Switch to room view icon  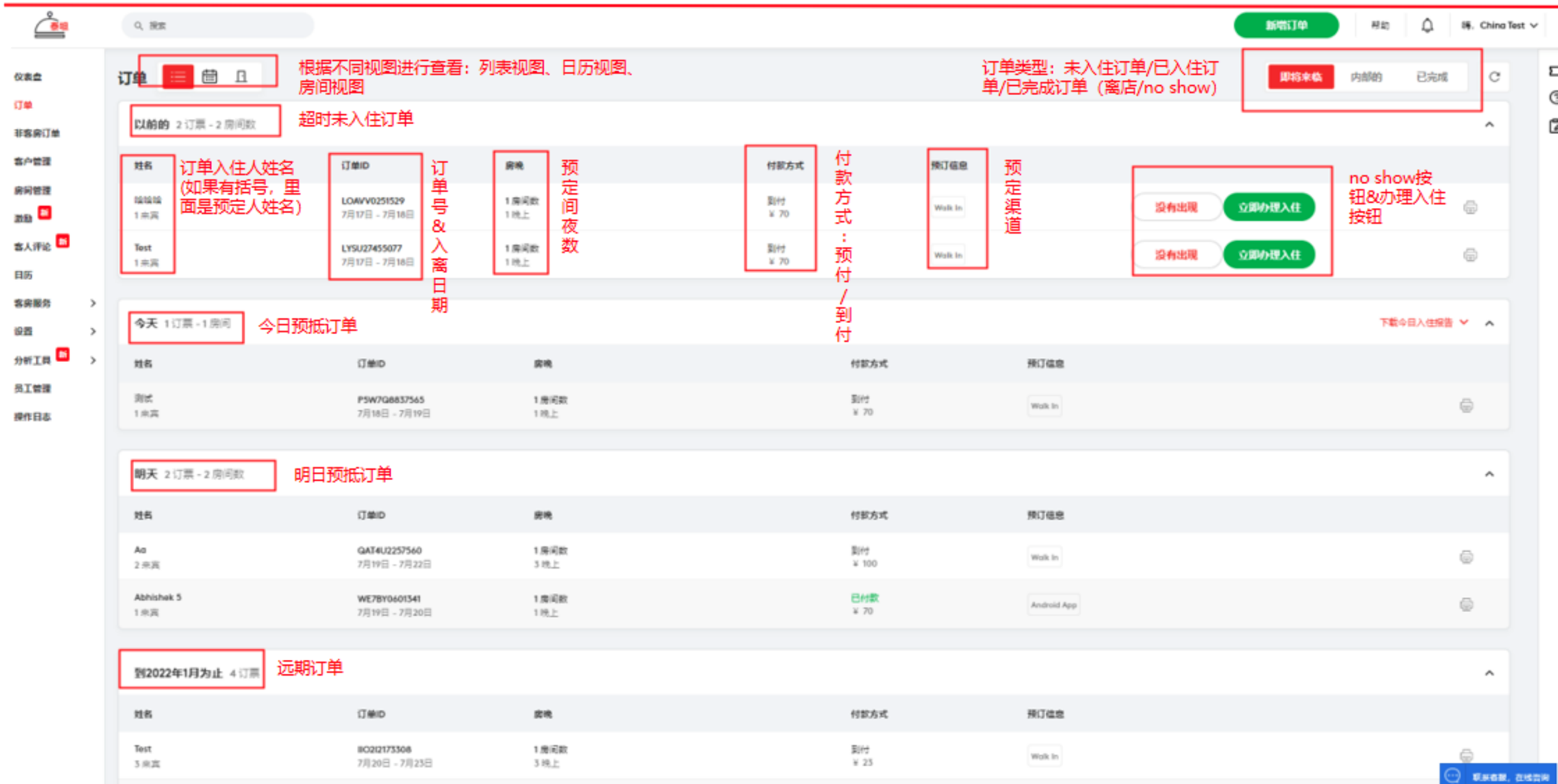241,77
